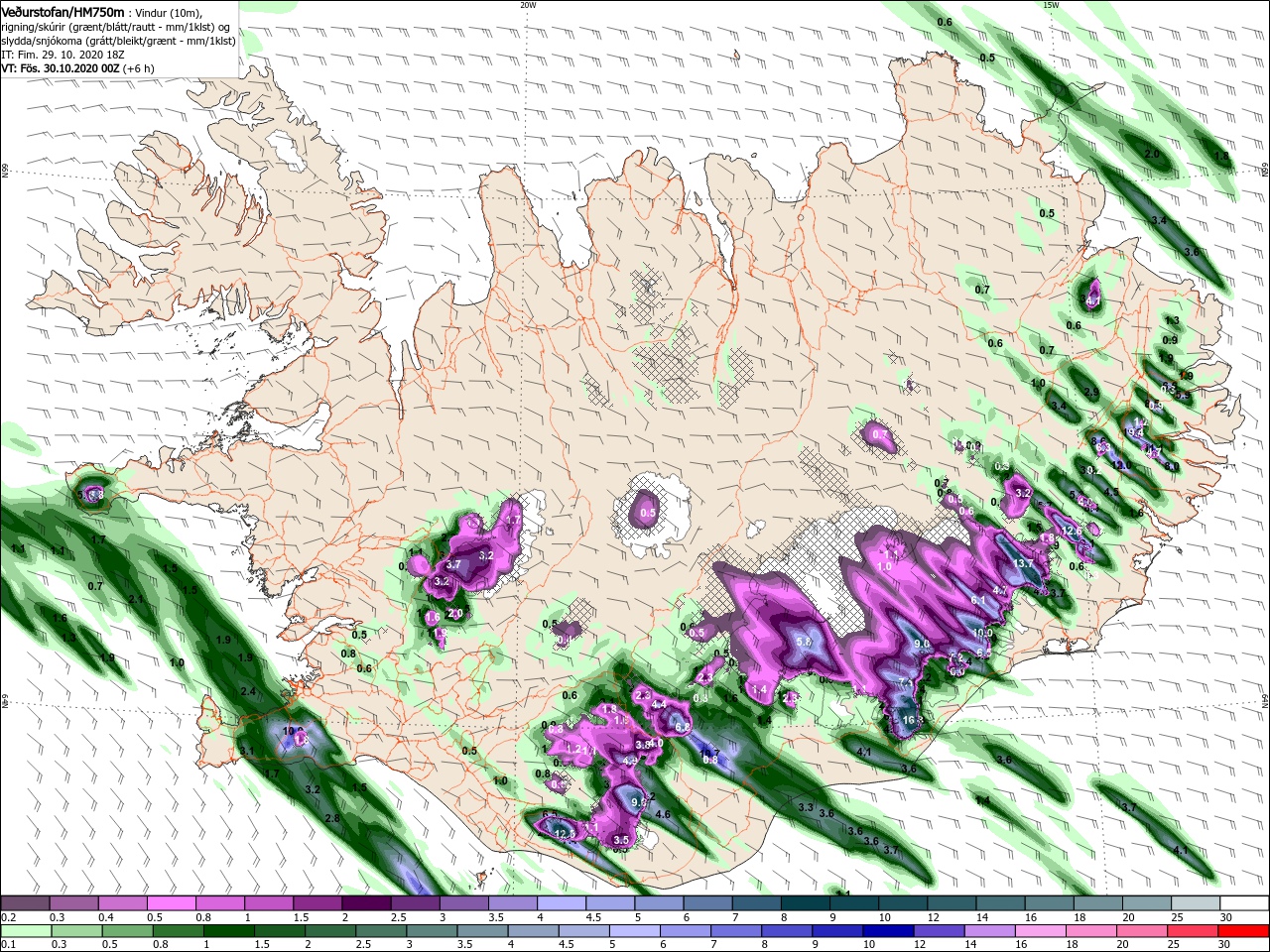Screen dimensions: 1270x952
Task: Click the 2.8 value off the southwest coast
Action: tap(332, 818)
